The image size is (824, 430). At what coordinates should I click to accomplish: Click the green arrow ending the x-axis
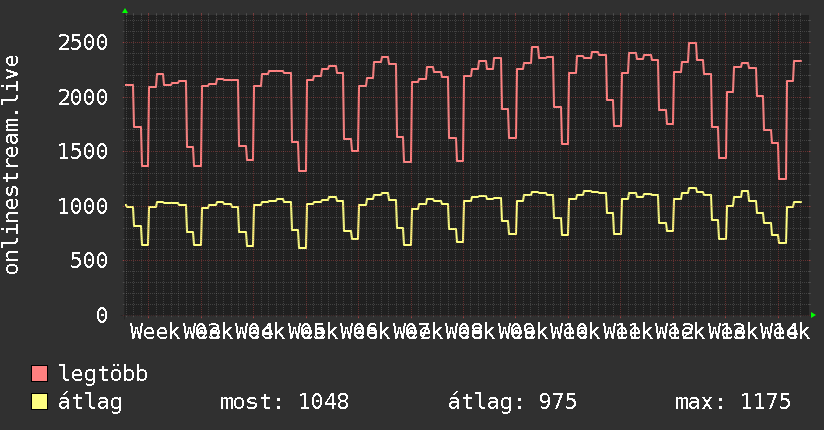pyautogui.click(x=814, y=315)
